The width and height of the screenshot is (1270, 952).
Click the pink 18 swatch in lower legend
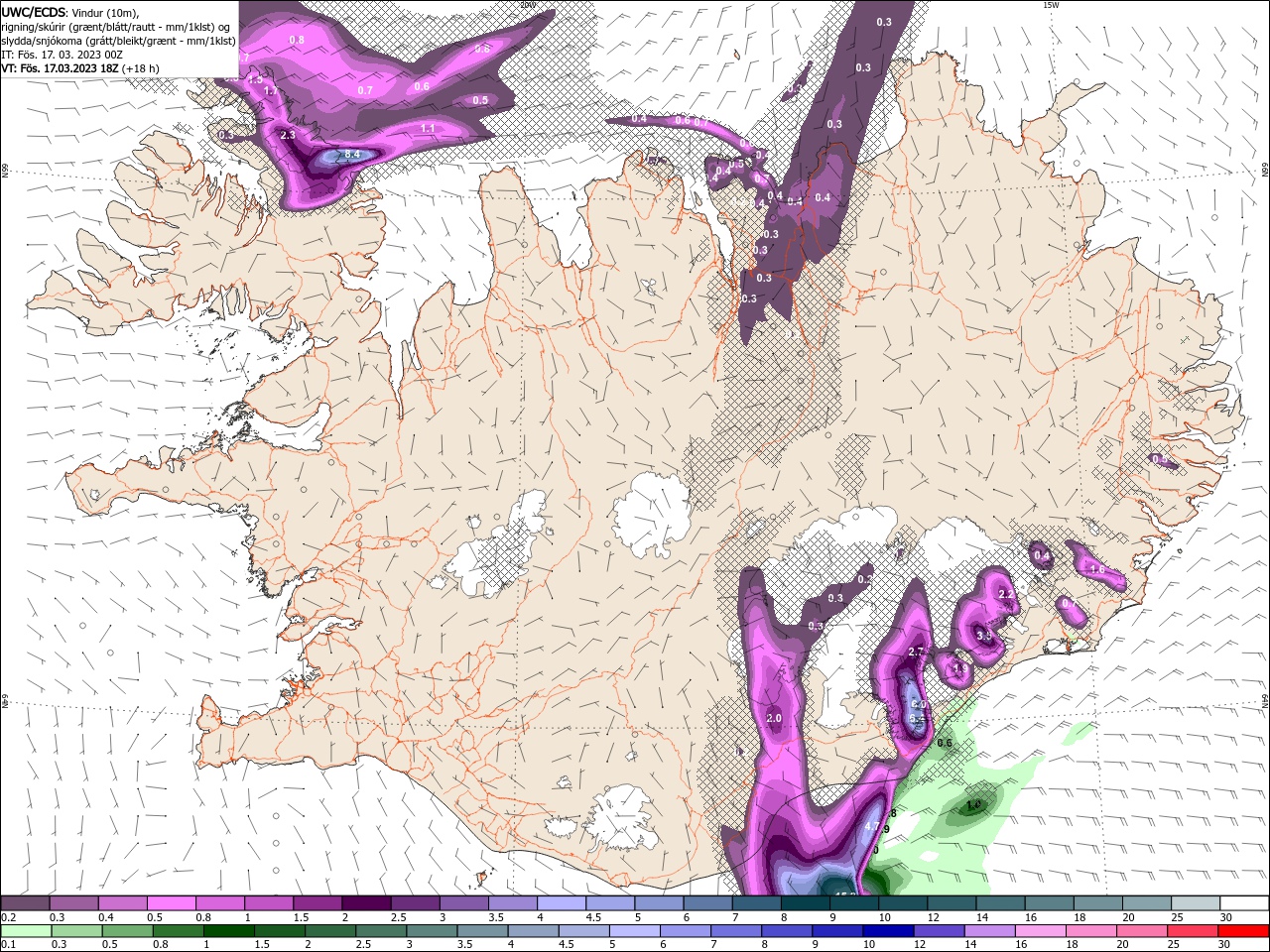[1091, 931]
